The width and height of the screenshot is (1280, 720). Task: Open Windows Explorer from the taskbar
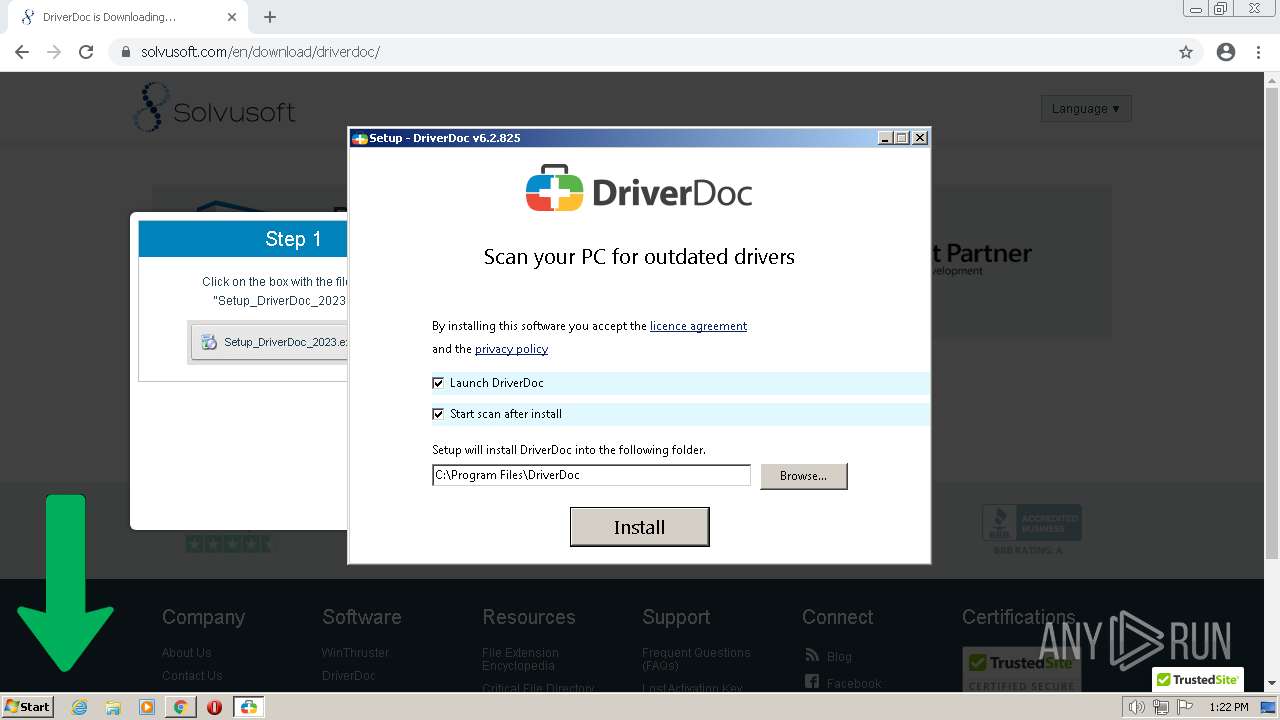click(113, 707)
